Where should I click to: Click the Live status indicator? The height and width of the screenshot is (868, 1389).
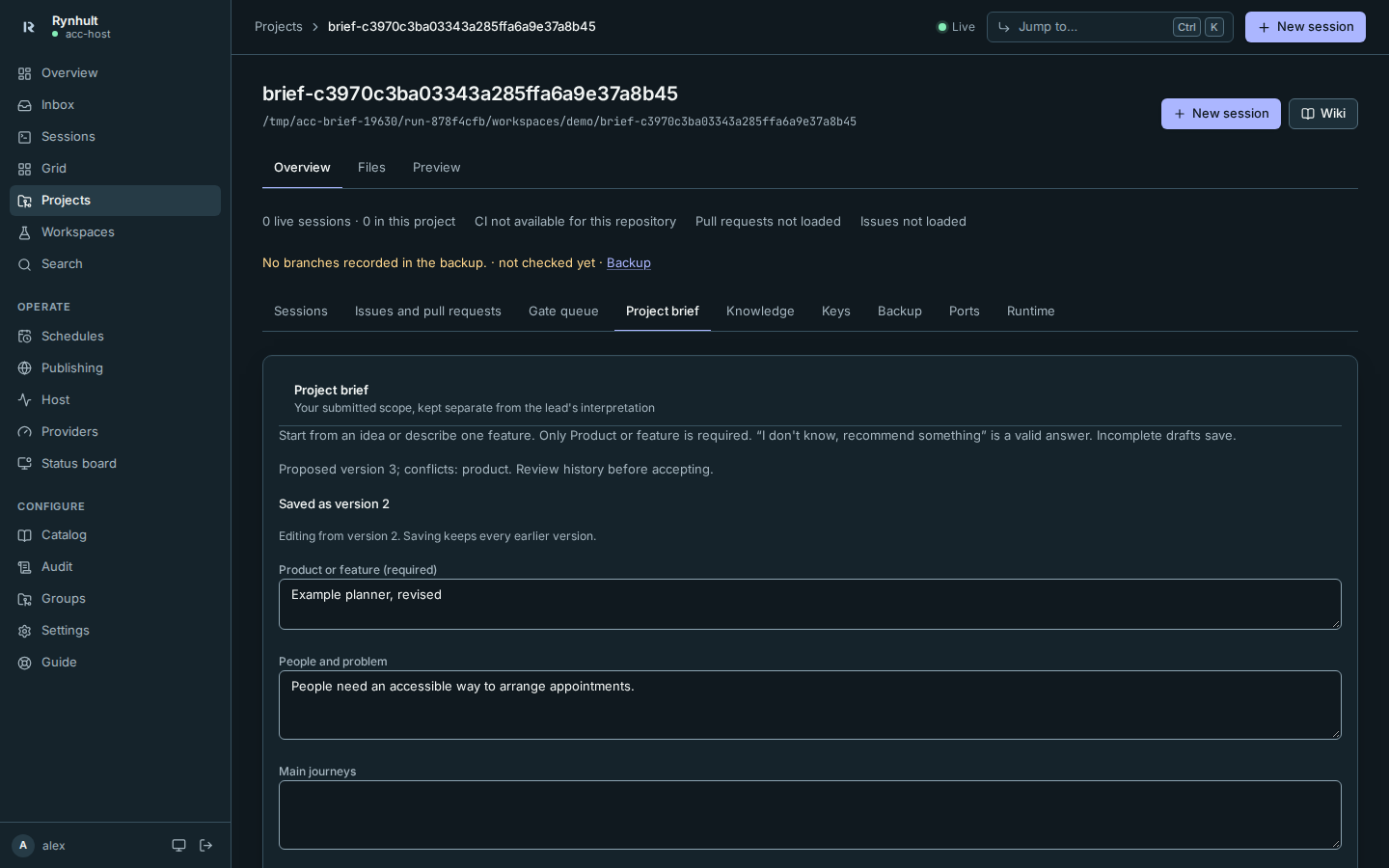pyautogui.click(x=957, y=27)
